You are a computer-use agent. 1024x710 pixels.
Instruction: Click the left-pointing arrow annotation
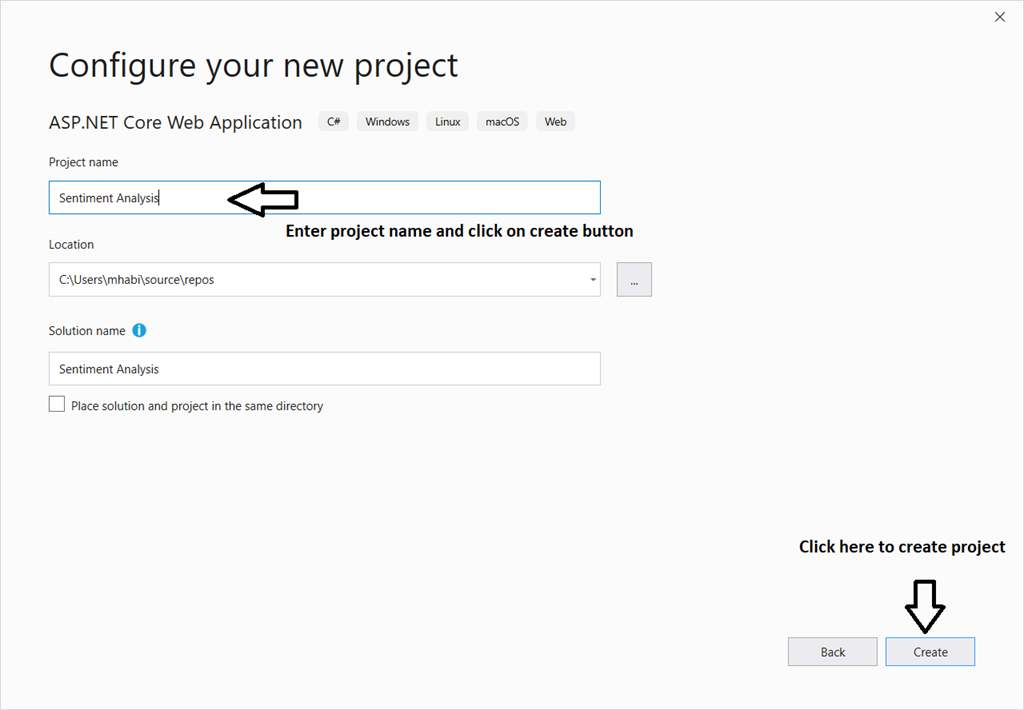264,199
